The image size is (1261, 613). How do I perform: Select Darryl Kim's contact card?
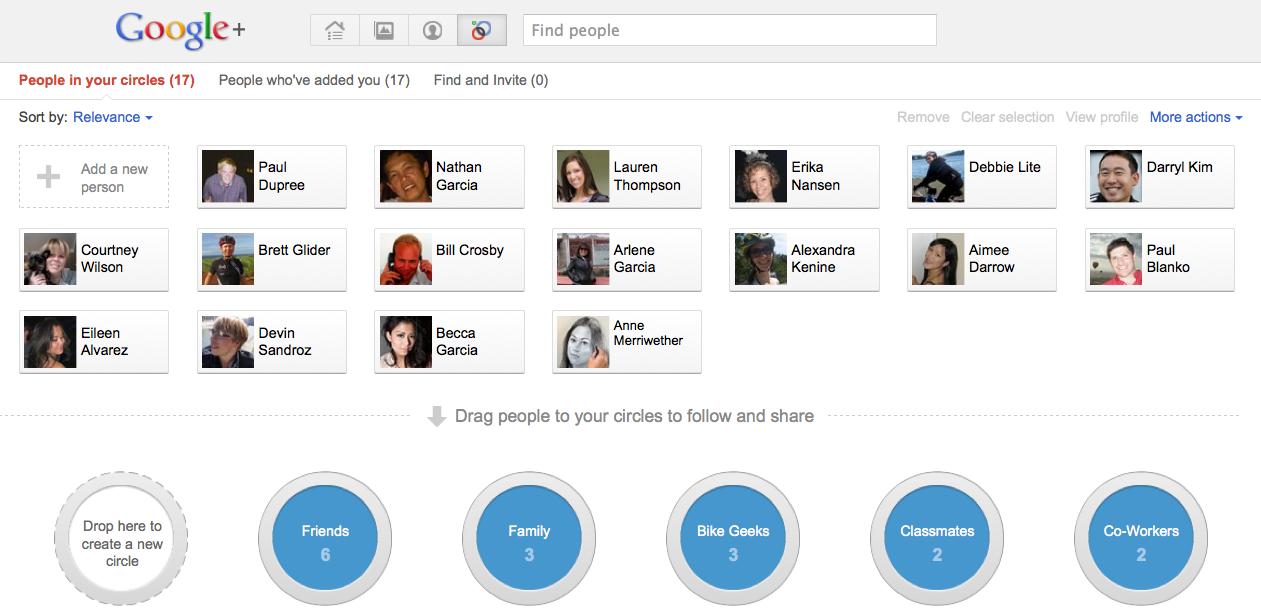[1160, 177]
